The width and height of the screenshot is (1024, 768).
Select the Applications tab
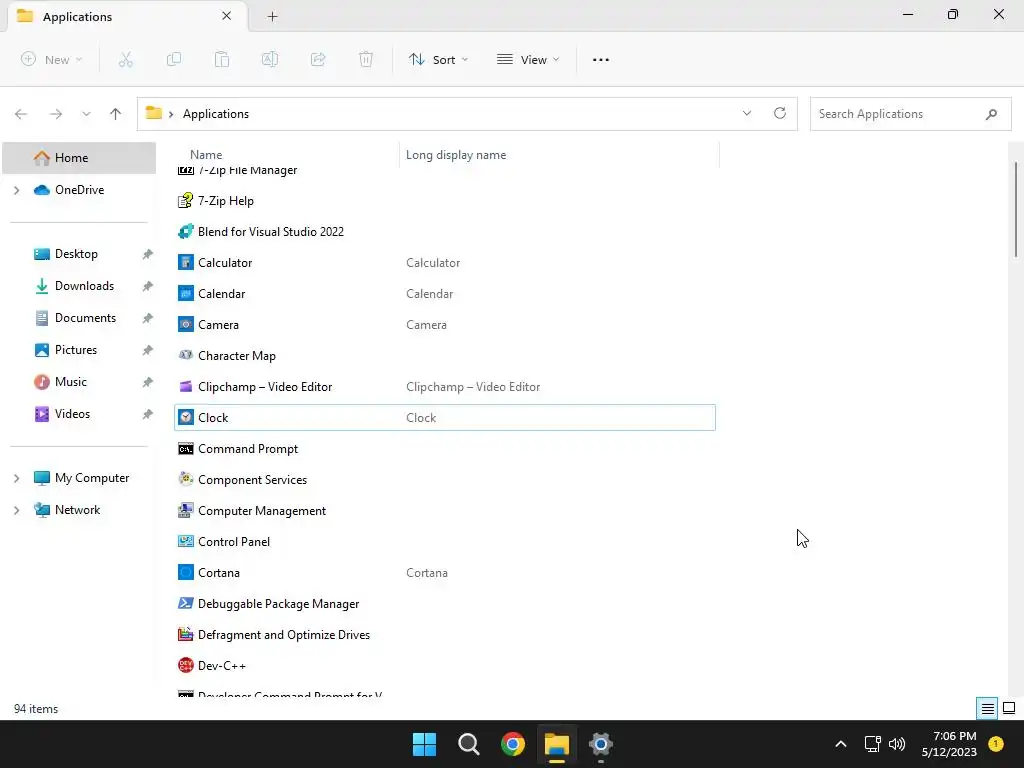[127, 16]
